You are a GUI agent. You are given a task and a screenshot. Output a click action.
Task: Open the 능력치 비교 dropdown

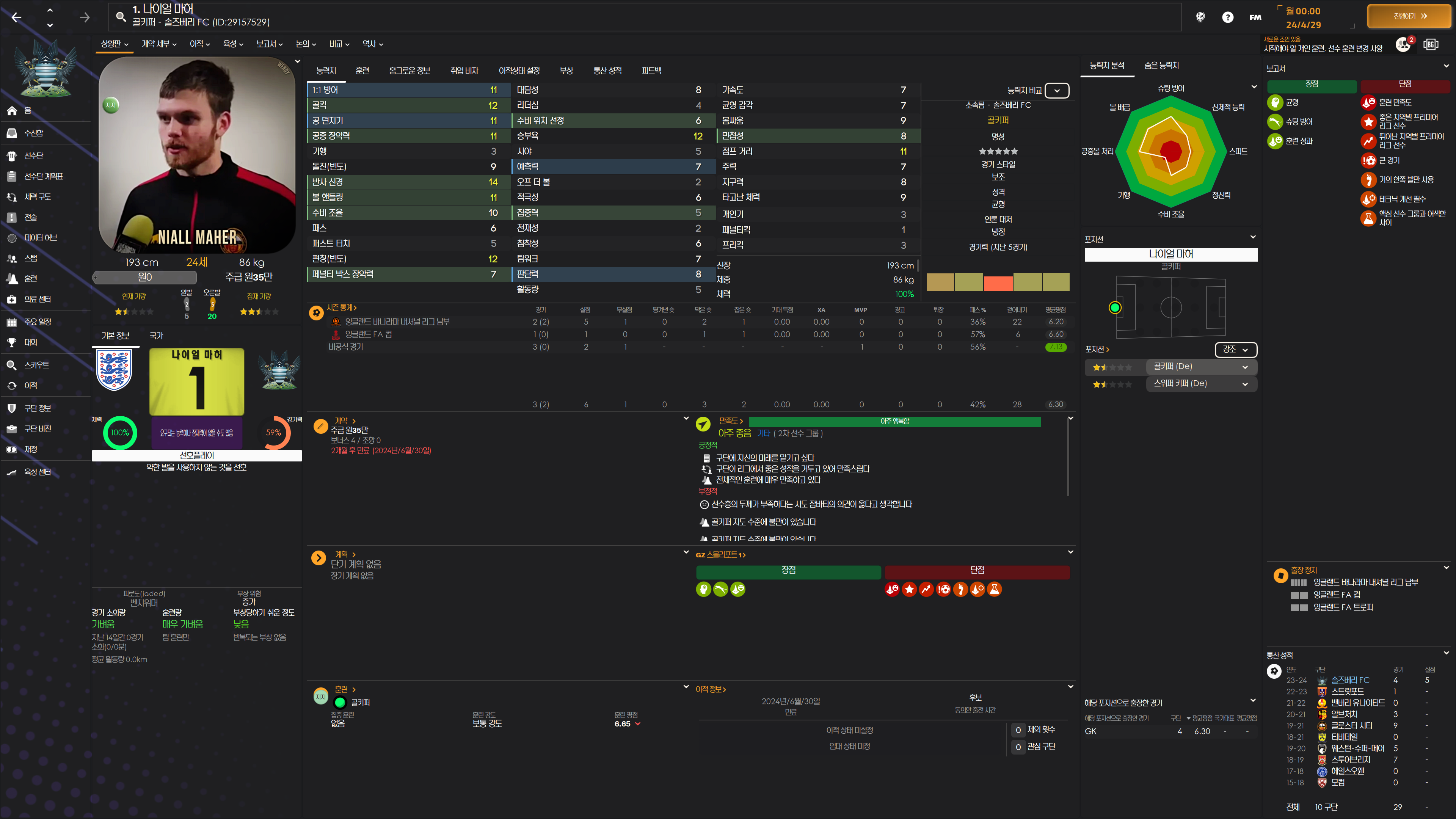click(1056, 91)
